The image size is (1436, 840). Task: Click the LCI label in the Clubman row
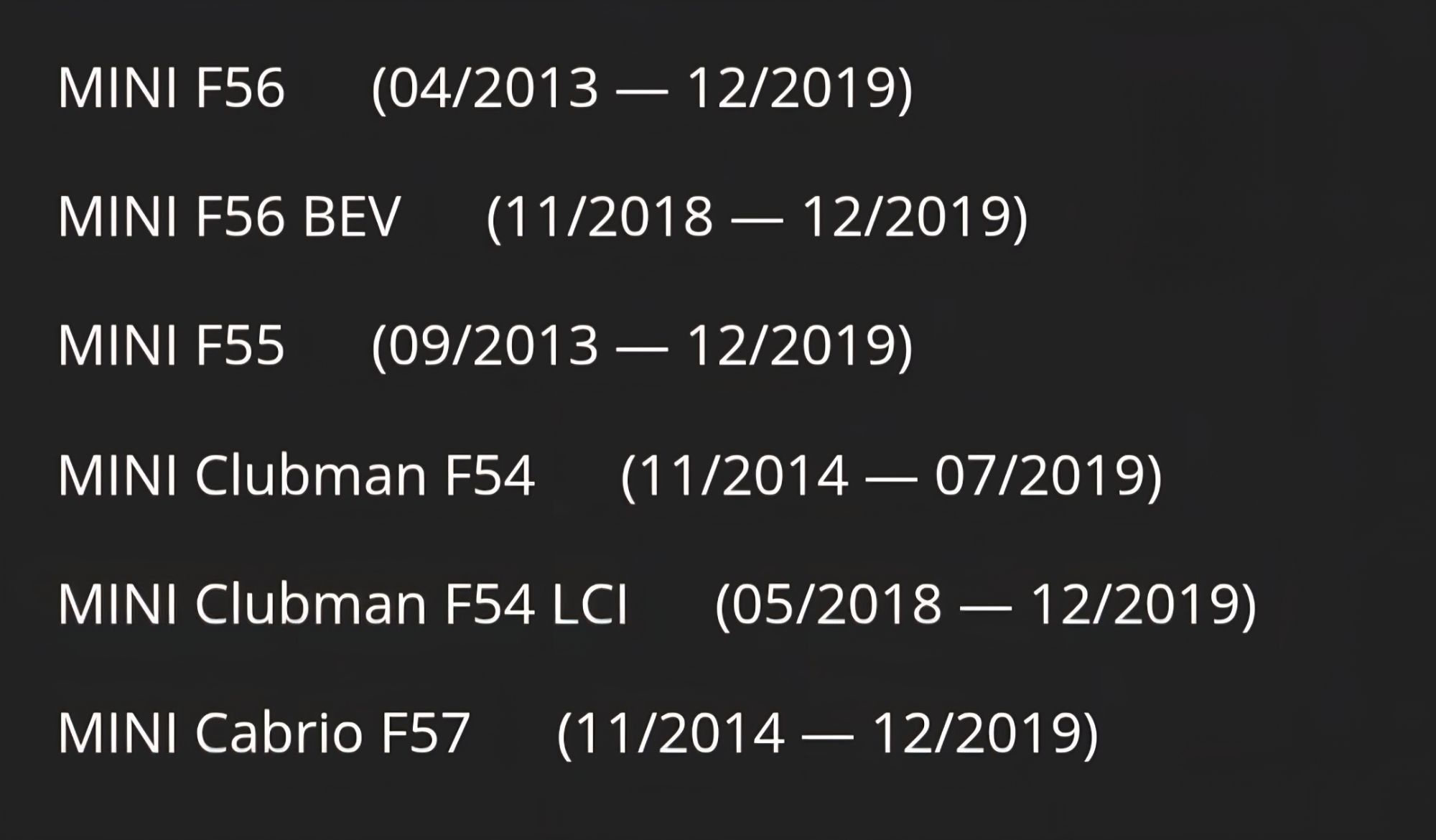(589, 604)
